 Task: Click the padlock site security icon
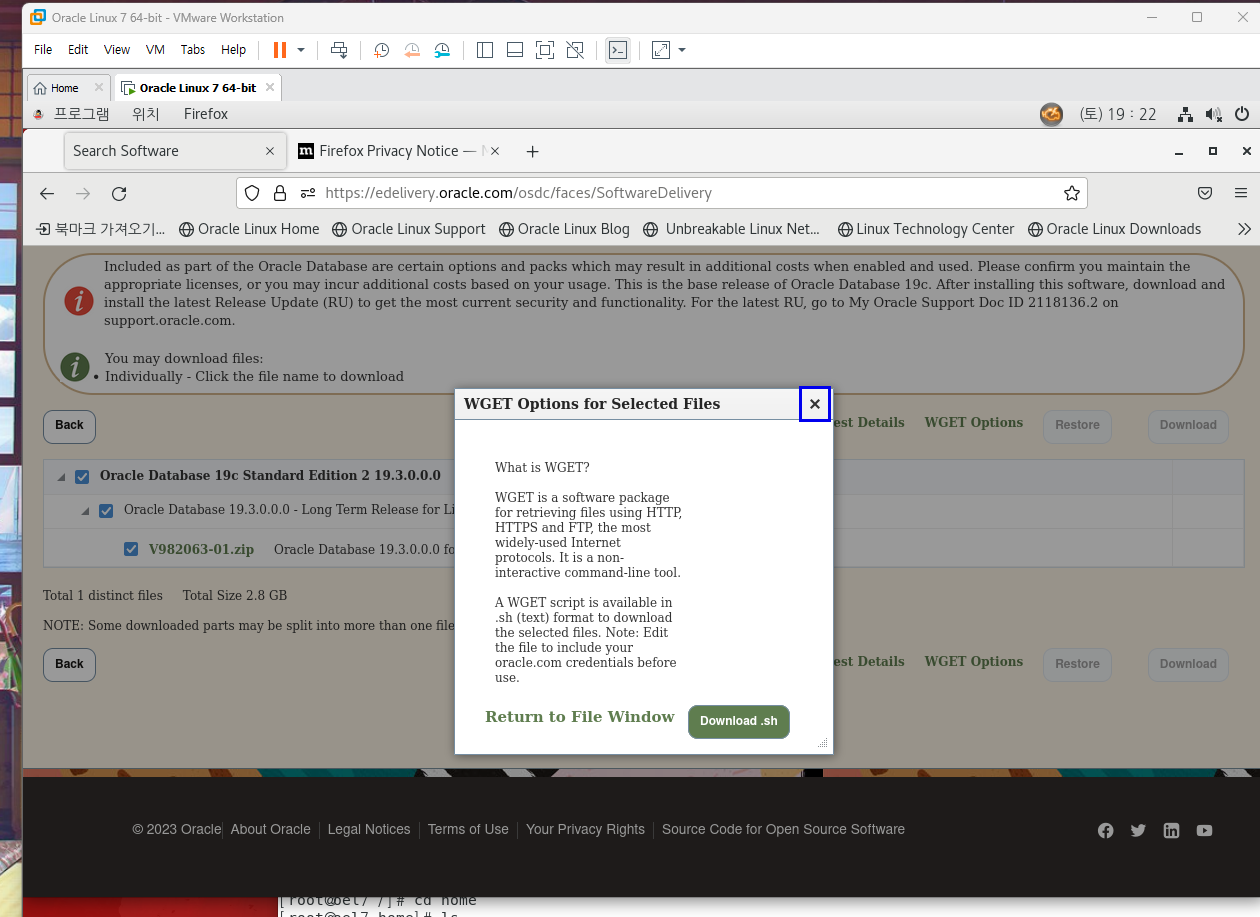coord(280,193)
